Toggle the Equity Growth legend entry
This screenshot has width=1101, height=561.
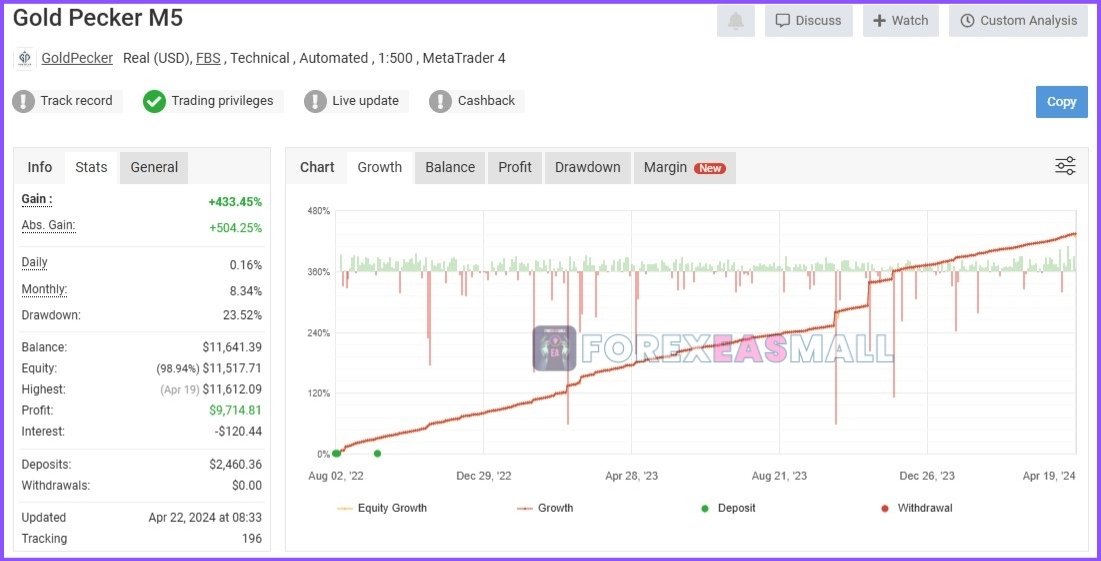(383, 508)
